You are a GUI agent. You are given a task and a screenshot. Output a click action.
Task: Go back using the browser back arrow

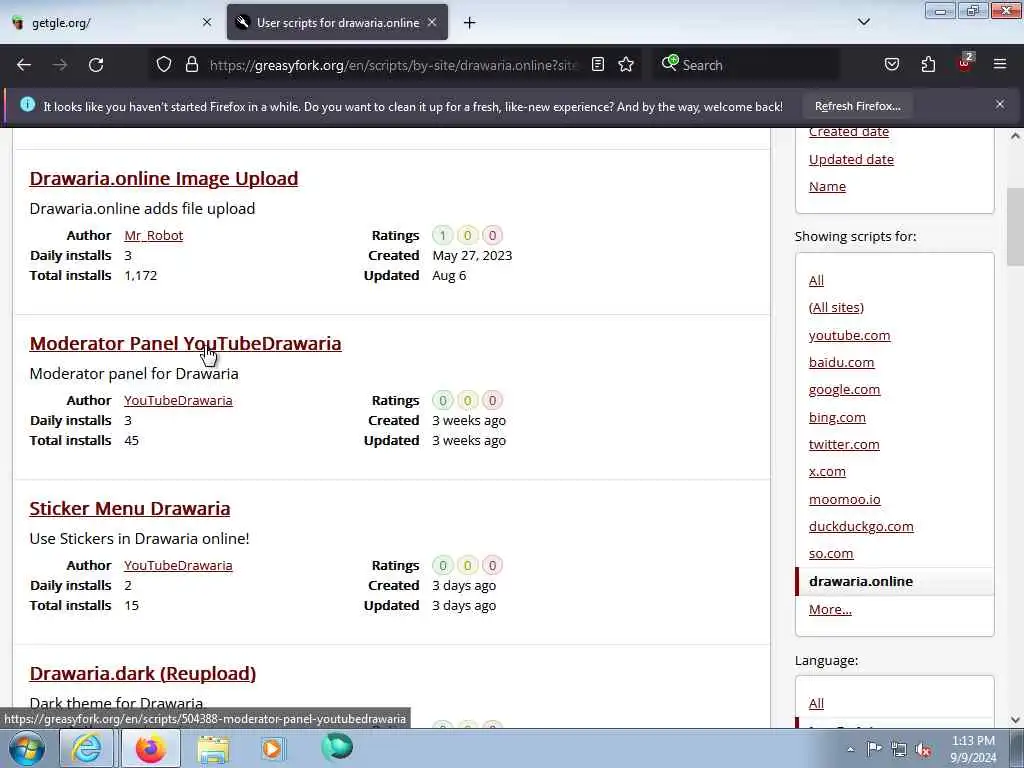pyautogui.click(x=24, y=65)
